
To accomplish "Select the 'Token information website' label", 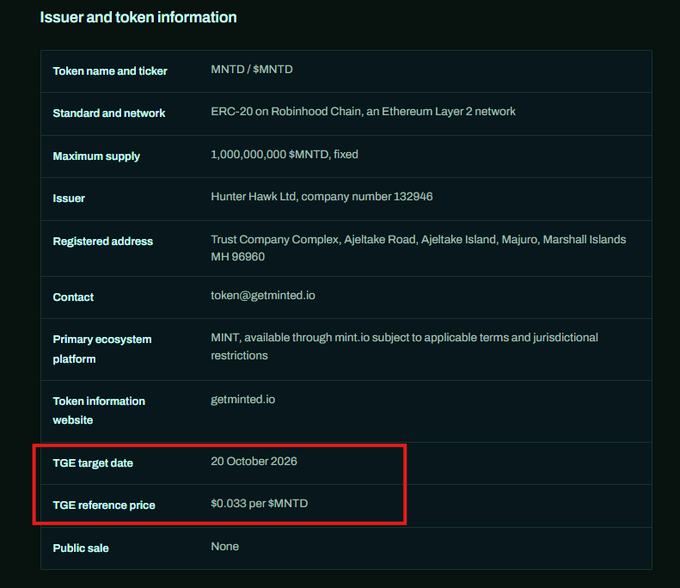I will tap(99, 410).
